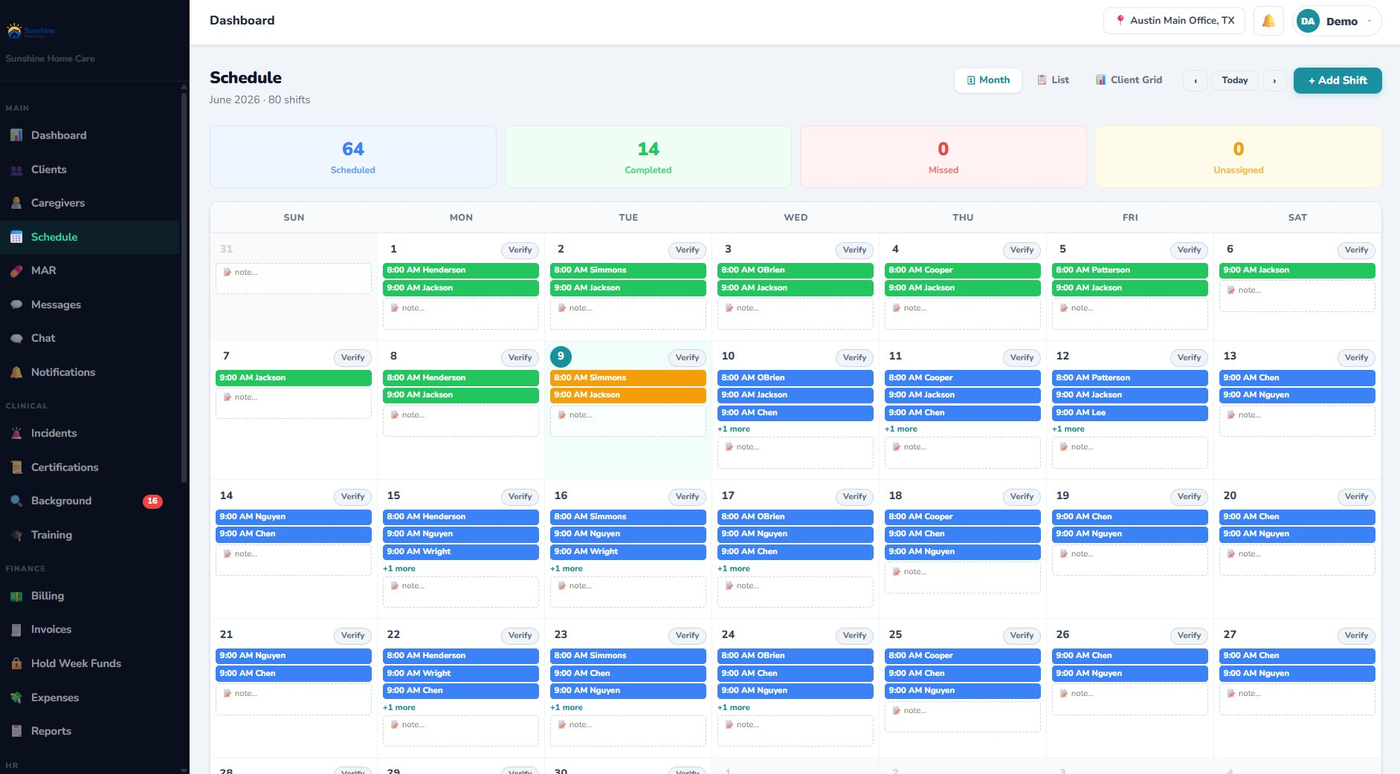Go to next month arrow

1274,80
